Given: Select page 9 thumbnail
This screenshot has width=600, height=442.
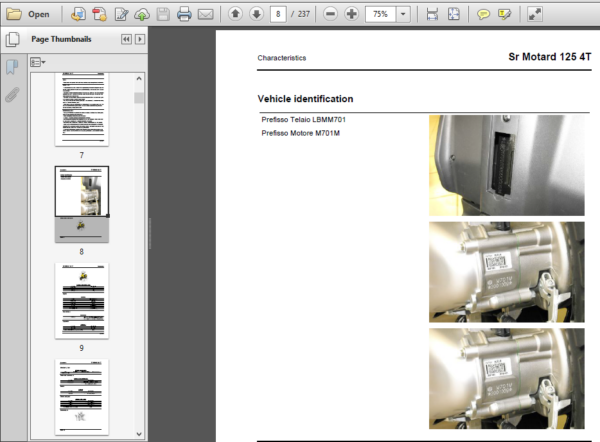Looking at the screenshot, I should 82,300.
